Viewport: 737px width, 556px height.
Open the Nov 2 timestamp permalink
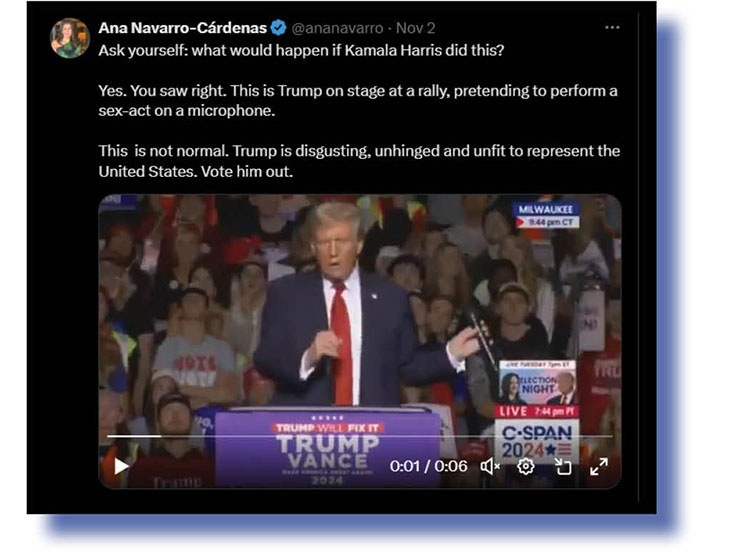416,28
